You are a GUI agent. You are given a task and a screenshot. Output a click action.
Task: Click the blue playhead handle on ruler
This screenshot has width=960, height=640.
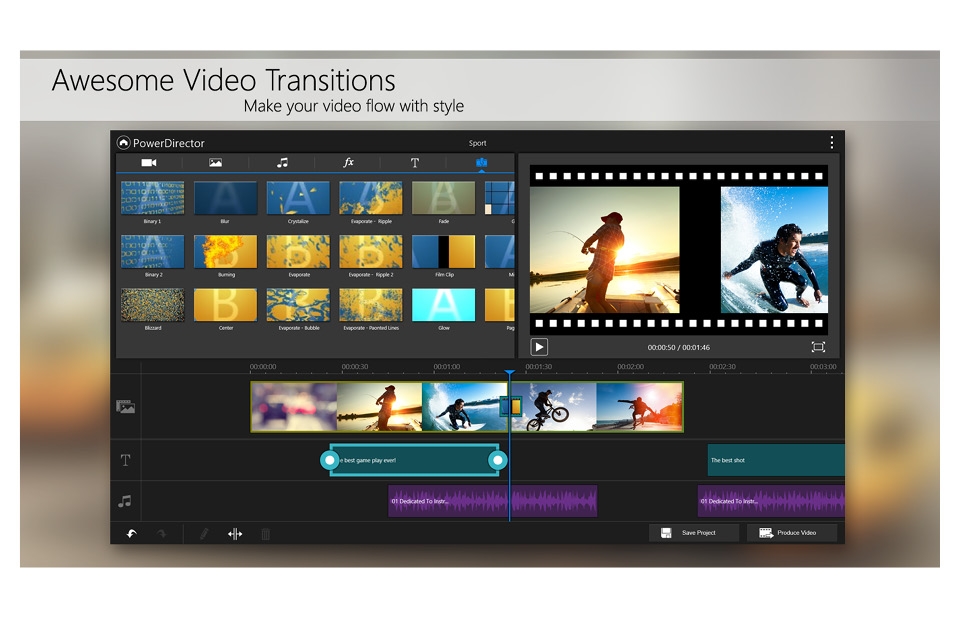coord(509,373)
